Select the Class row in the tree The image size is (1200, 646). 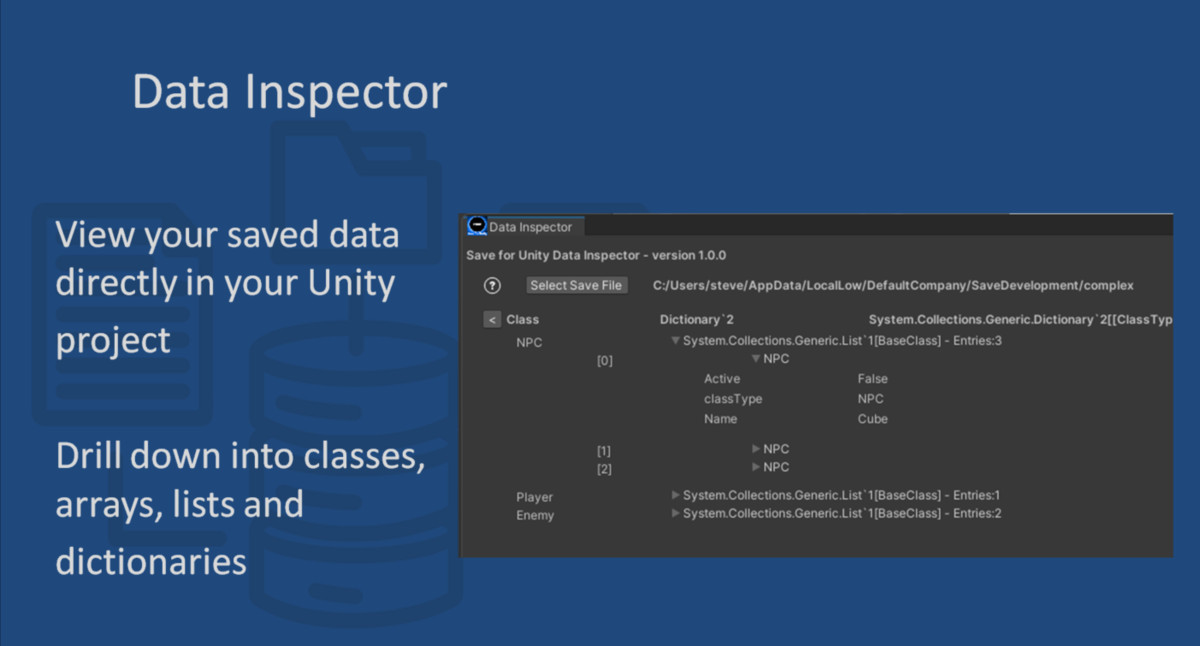click(x=525, y=319)
